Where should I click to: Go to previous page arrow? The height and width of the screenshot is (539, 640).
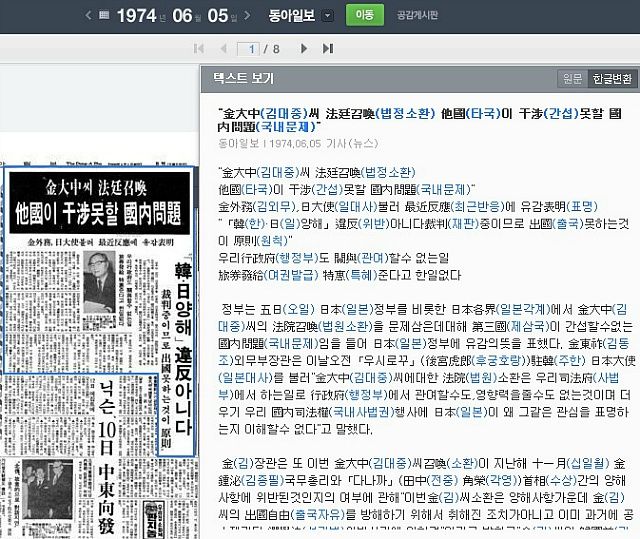point(223,49)
